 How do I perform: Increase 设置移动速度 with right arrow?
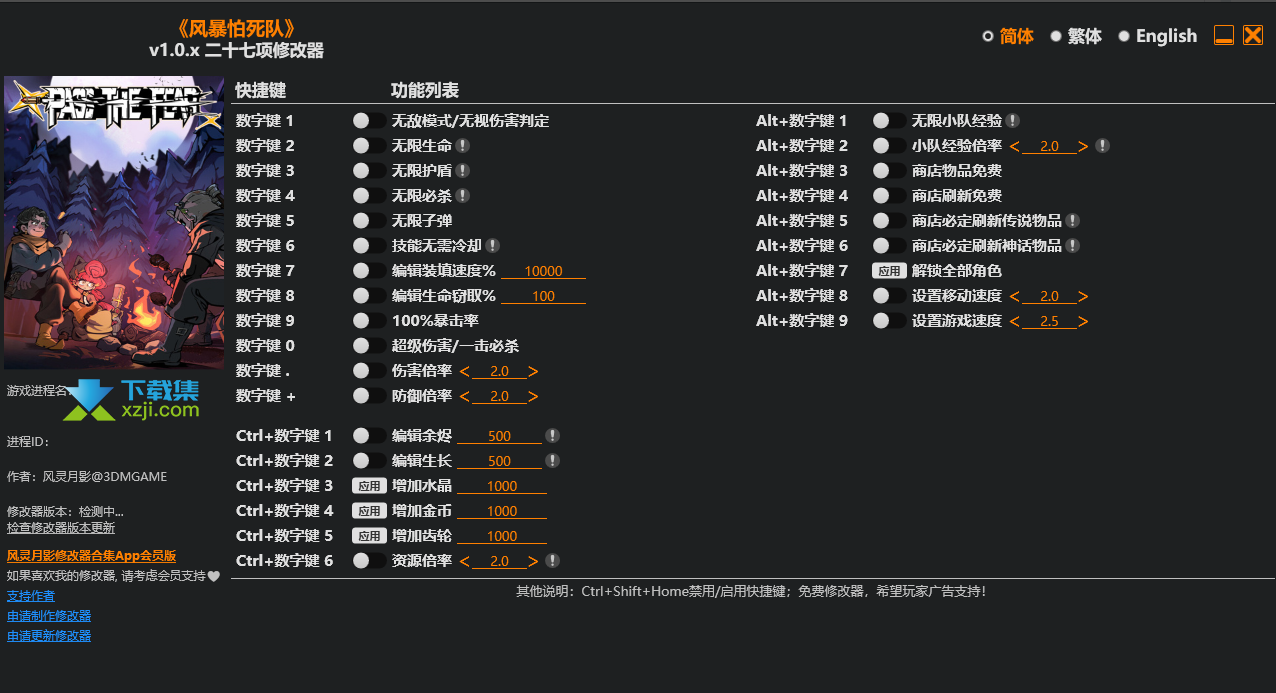pos(1084,296)
